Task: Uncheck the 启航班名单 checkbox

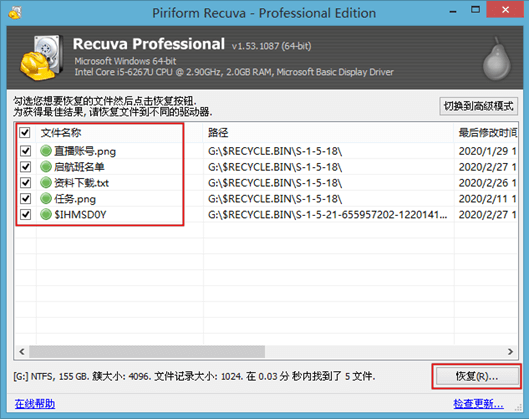Action: click(x=26, y=167)
